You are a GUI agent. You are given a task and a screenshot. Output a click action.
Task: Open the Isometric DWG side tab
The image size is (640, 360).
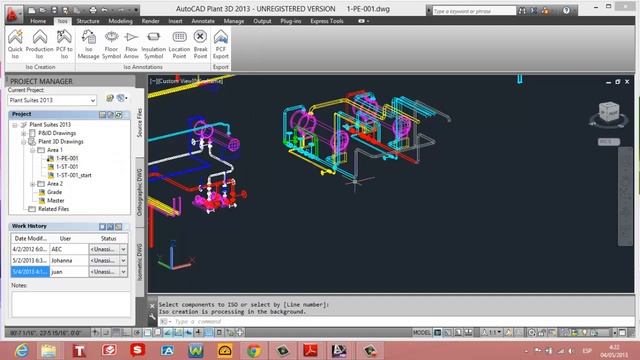(140, 262)
